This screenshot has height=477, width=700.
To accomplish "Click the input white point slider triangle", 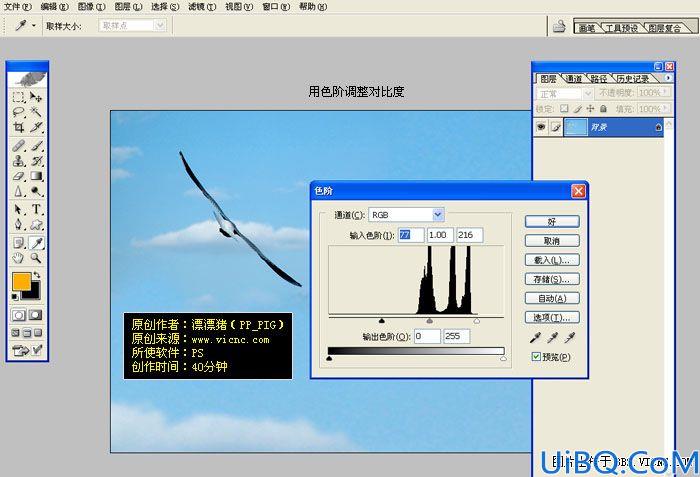I will click(477, 321).
